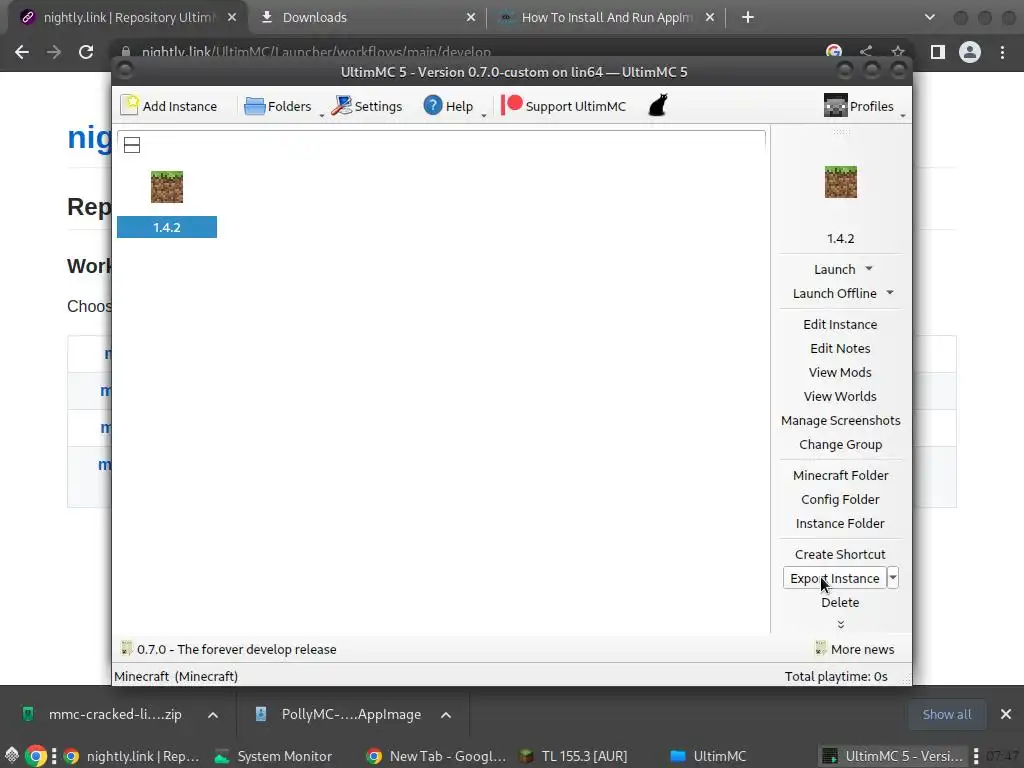Screen dimensions: 1024x768
Task: Open a new browser tab
Action: pos(748,18)
